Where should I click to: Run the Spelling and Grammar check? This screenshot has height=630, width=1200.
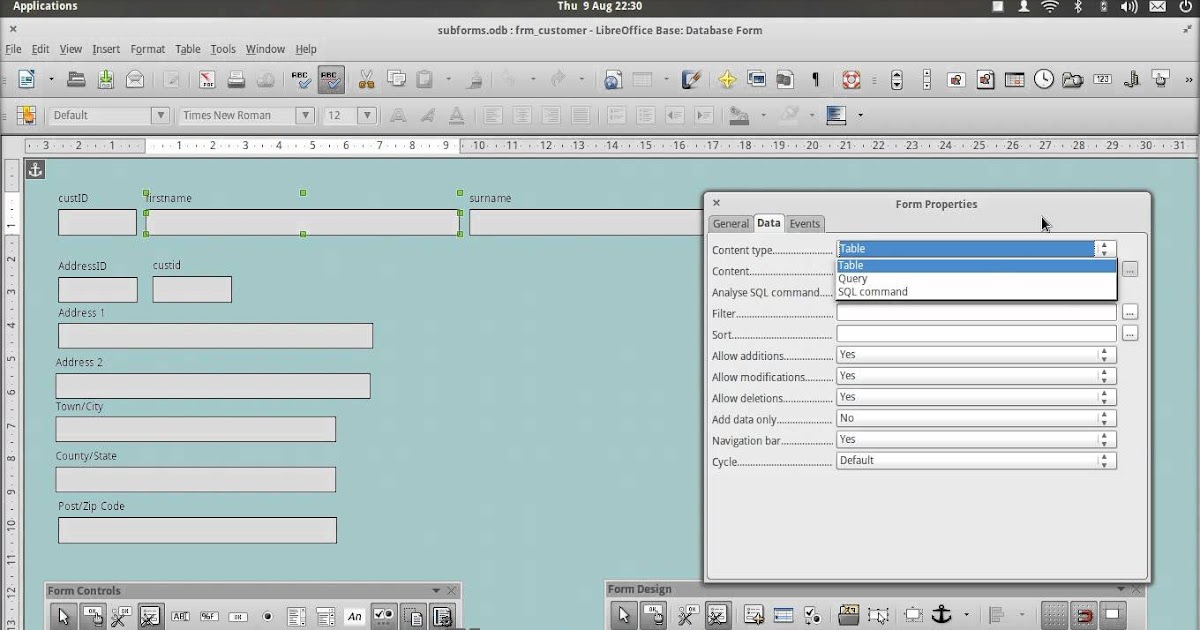tap(301, 80)
